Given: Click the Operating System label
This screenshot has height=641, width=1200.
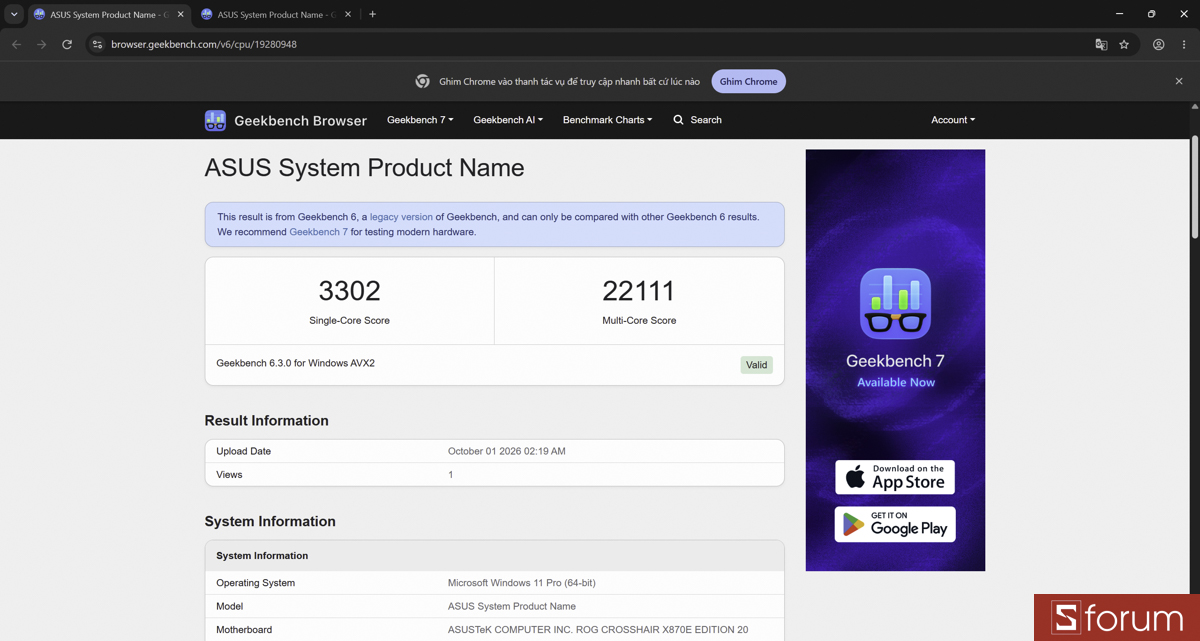Looking at the screenshot, I should (256, 583).
